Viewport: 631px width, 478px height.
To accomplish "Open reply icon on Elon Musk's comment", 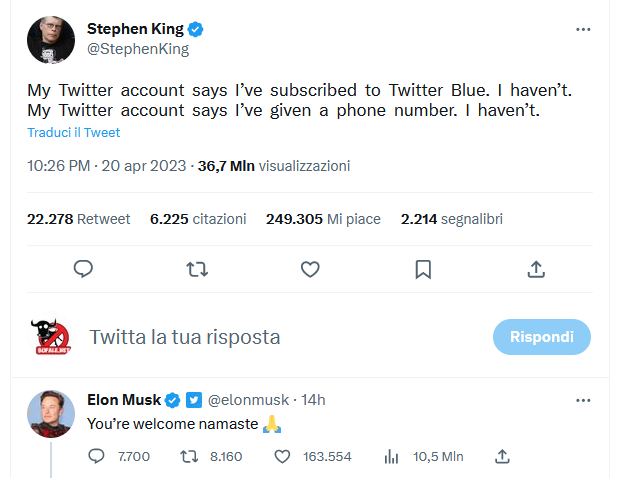I will coord(97,456).
